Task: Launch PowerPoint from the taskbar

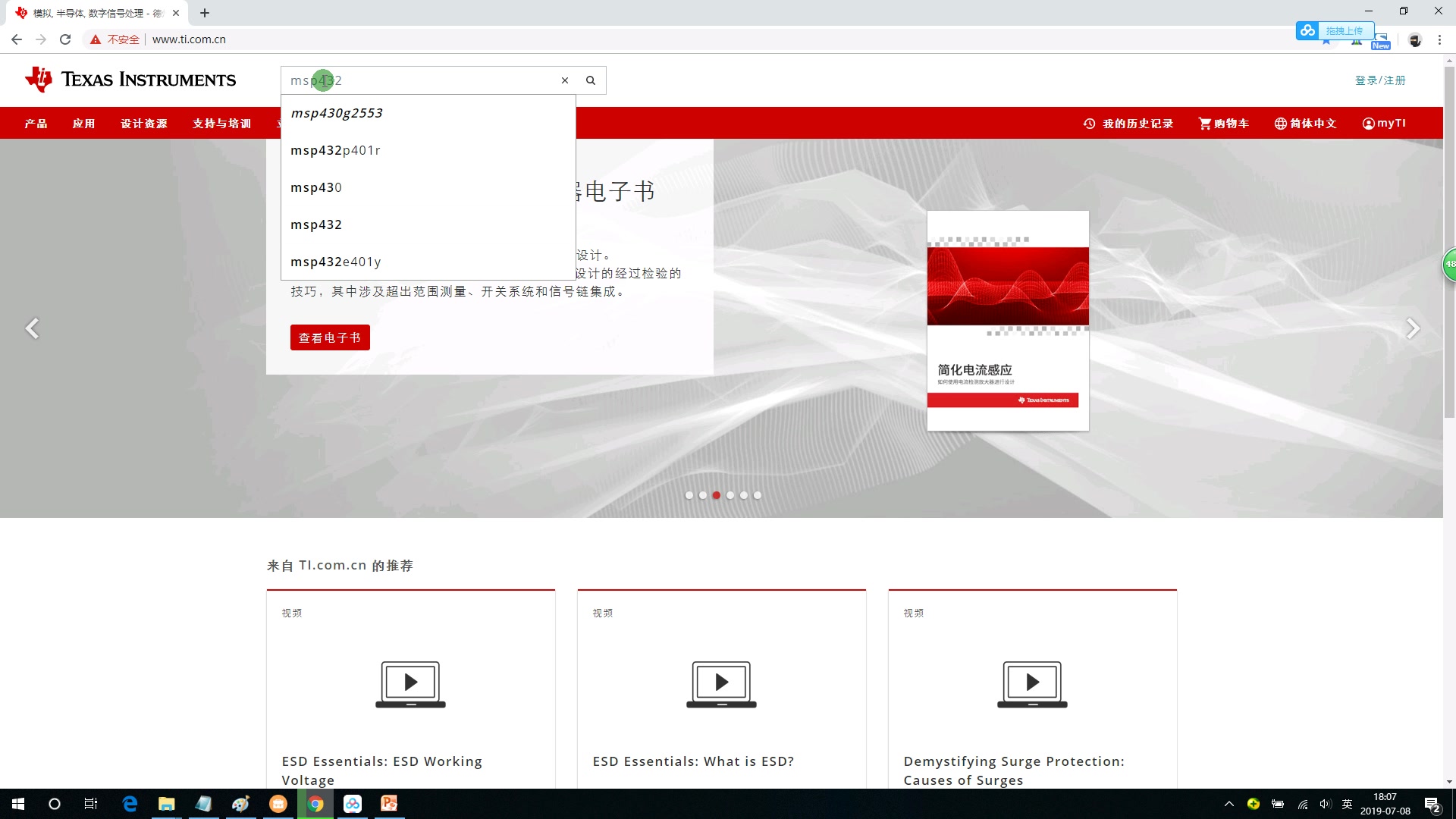Action: 389,804
